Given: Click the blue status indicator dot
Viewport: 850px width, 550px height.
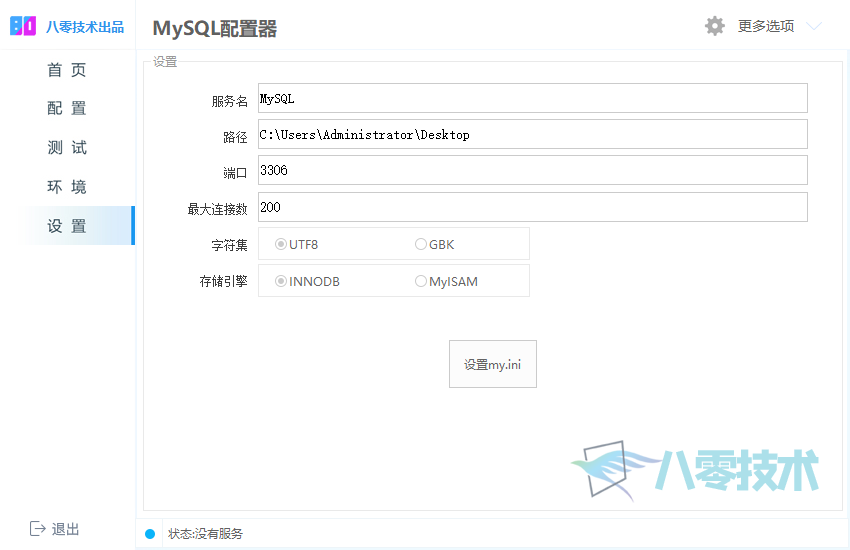Looking at the screenshot, I should pyautogui.click(x=150, y=534).
